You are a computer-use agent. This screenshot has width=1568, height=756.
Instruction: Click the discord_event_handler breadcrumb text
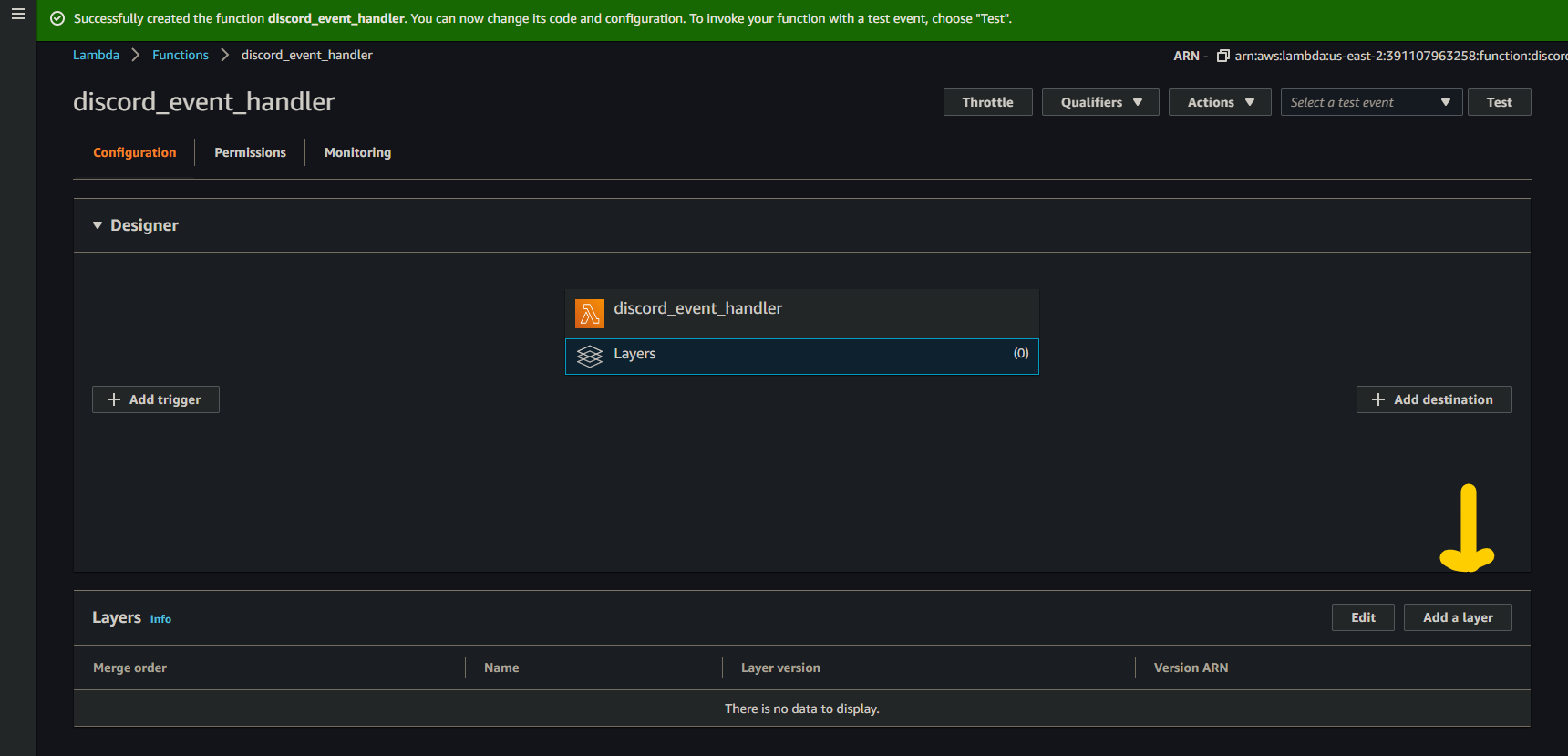point(306,55)
